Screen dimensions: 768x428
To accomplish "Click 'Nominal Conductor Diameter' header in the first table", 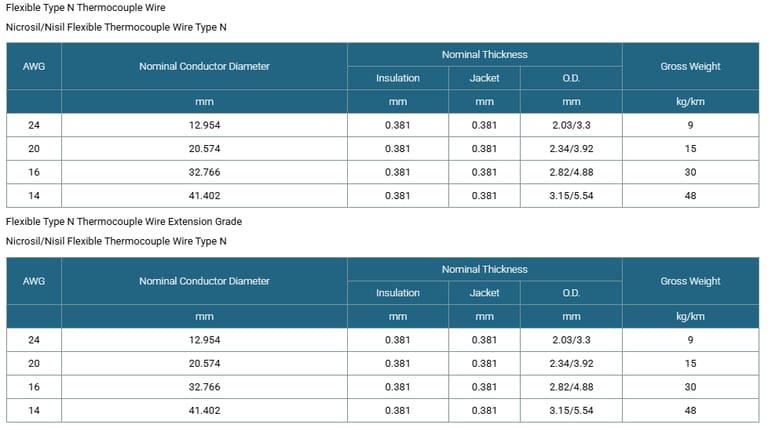I will click(204, 67).
